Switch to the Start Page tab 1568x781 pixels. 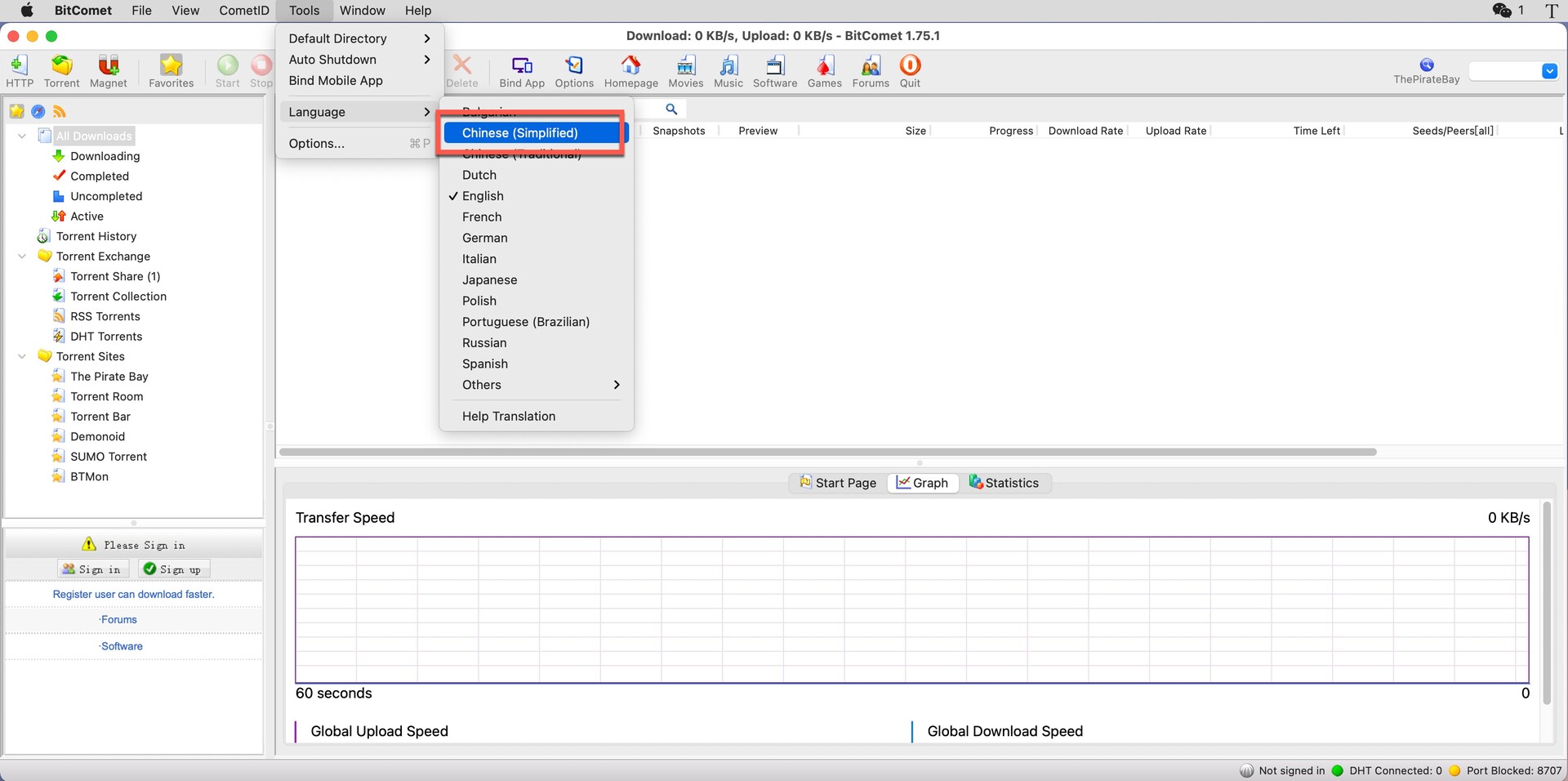coord(838,483)
